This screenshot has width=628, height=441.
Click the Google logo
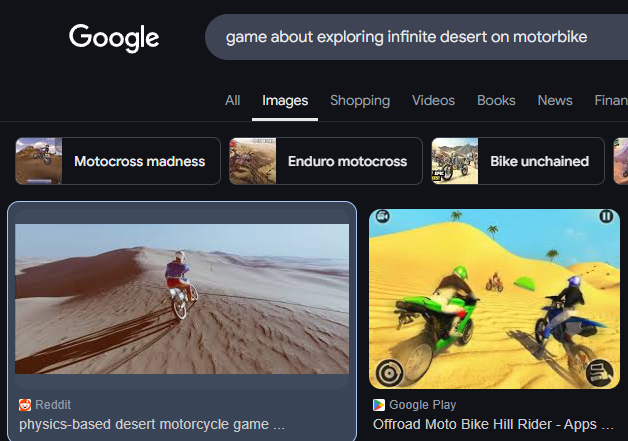(x=114, y=38)
